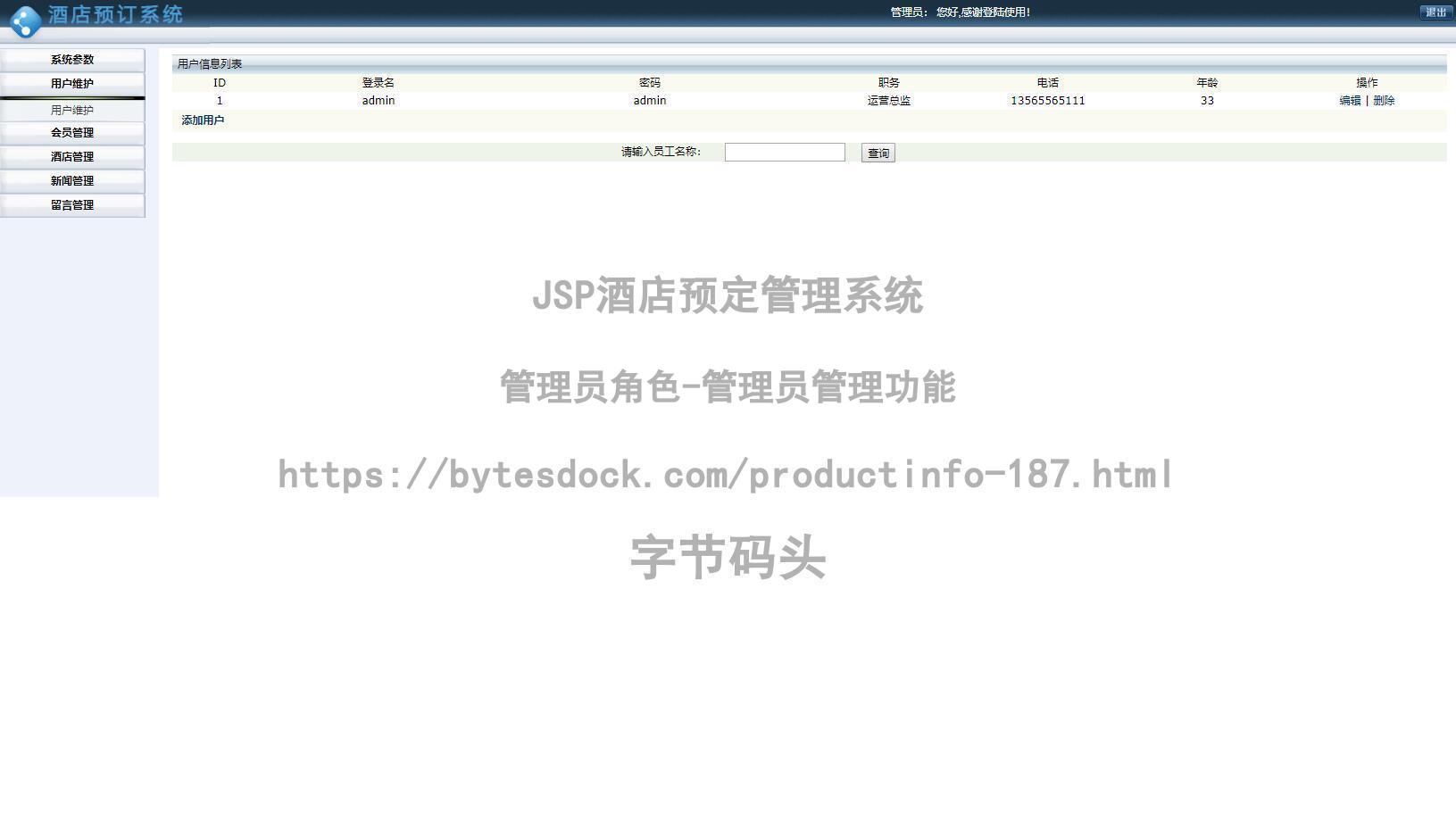Image resolution: width=1456 pixels, height=821 pixels.
Task: Click the hotel booking system logo icon
Action: [x=25, y=21]
